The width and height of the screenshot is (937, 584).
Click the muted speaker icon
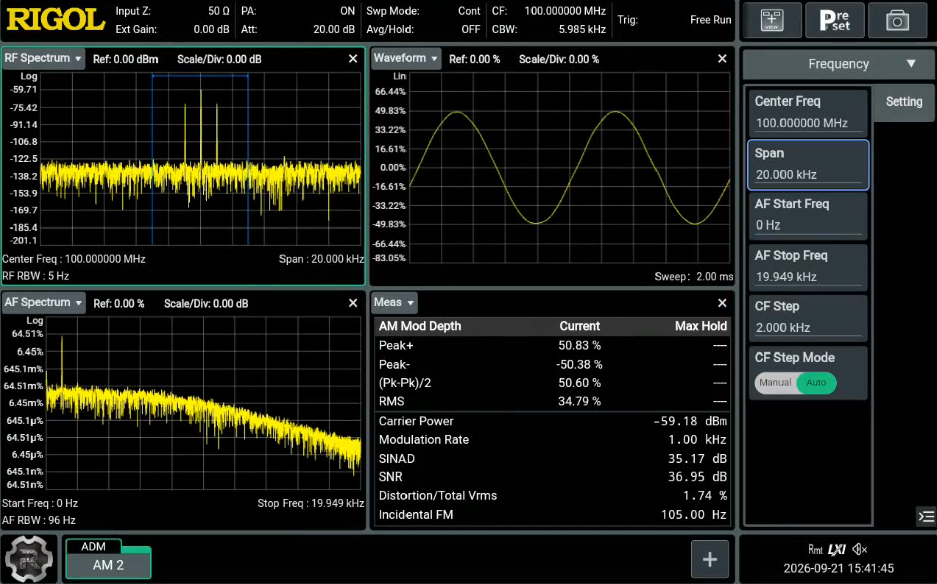click(859, 549)
